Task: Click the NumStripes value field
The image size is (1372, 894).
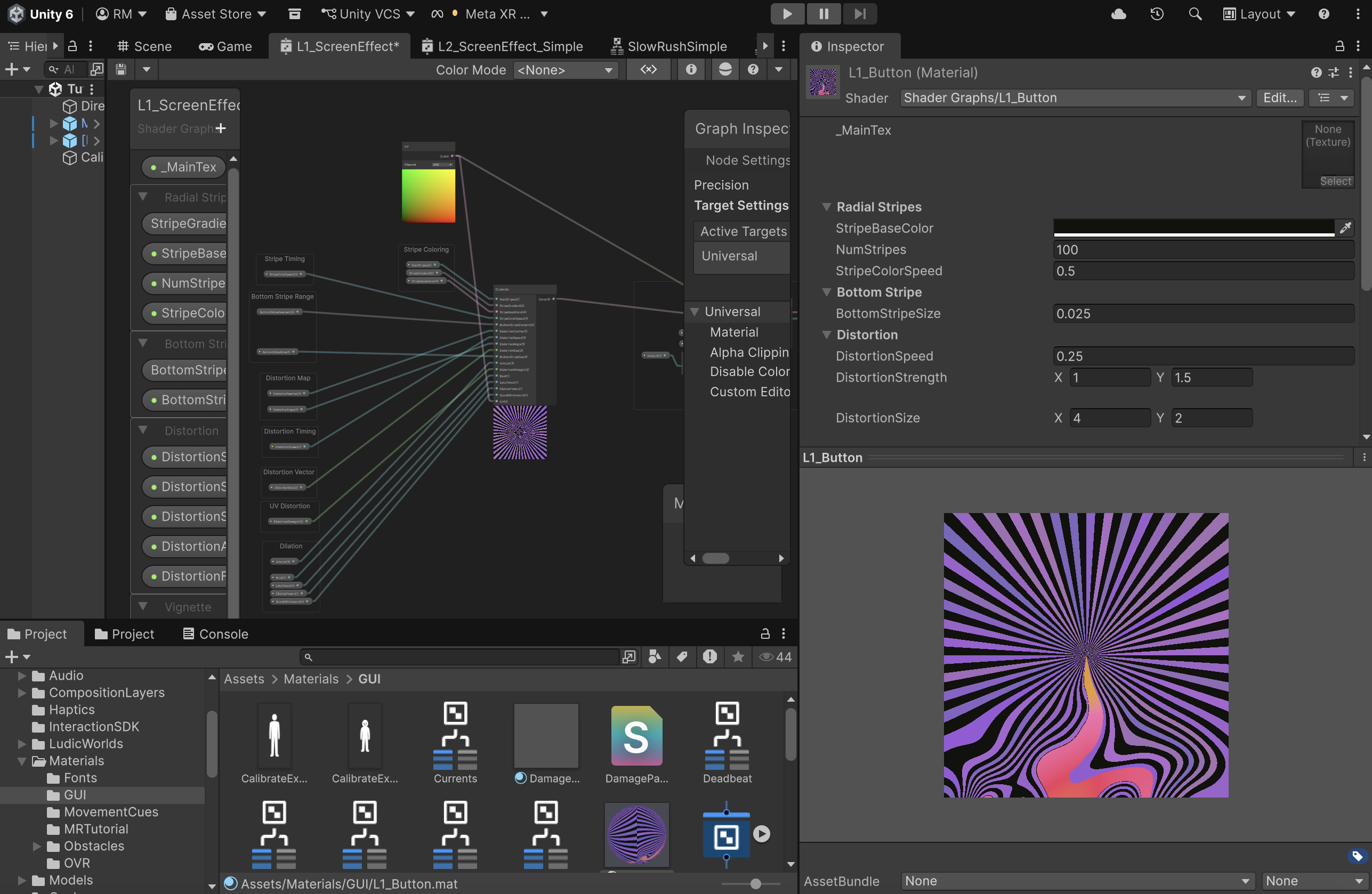Action: [1203, 249]
